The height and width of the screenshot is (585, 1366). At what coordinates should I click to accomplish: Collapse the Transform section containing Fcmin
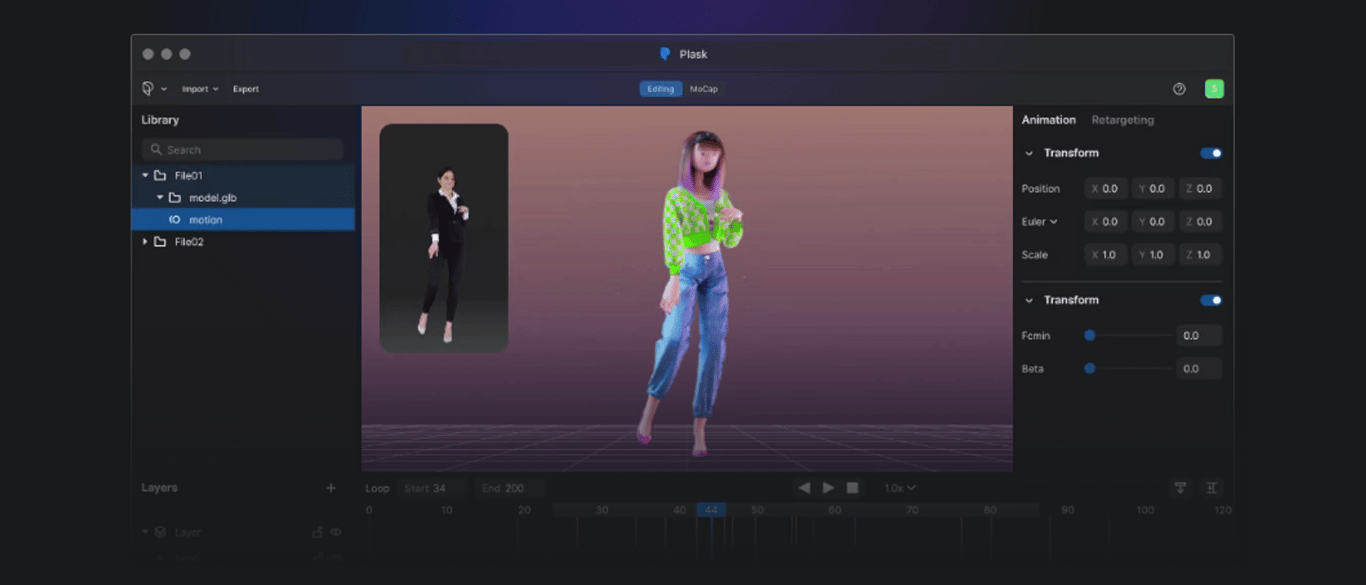point(1029,300)
